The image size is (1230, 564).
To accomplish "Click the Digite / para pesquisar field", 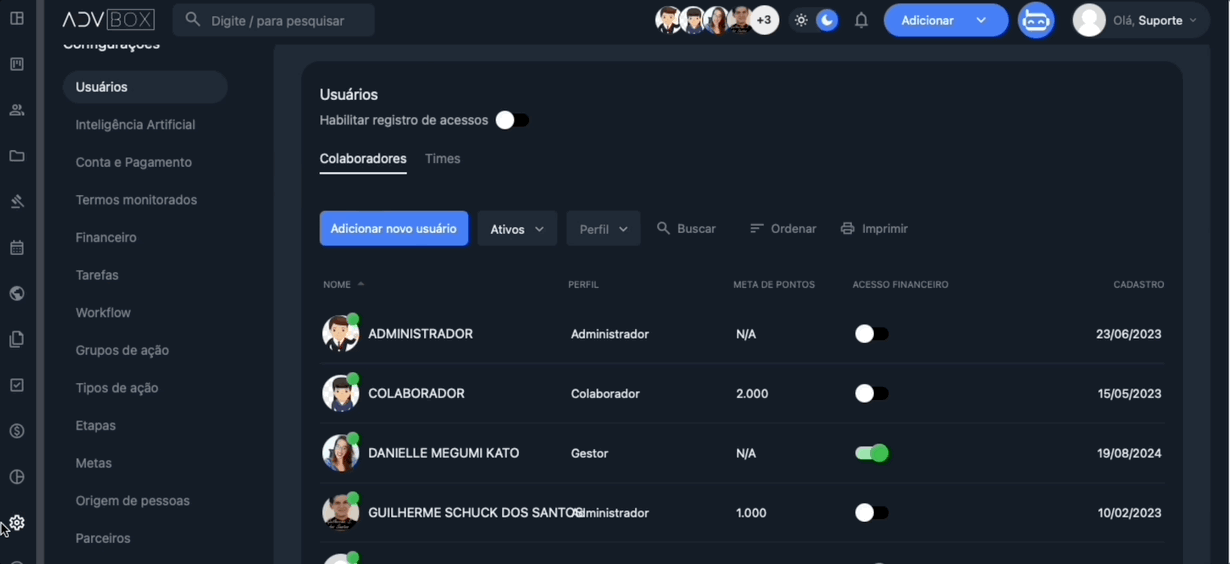I will click(x=274, y=20).
